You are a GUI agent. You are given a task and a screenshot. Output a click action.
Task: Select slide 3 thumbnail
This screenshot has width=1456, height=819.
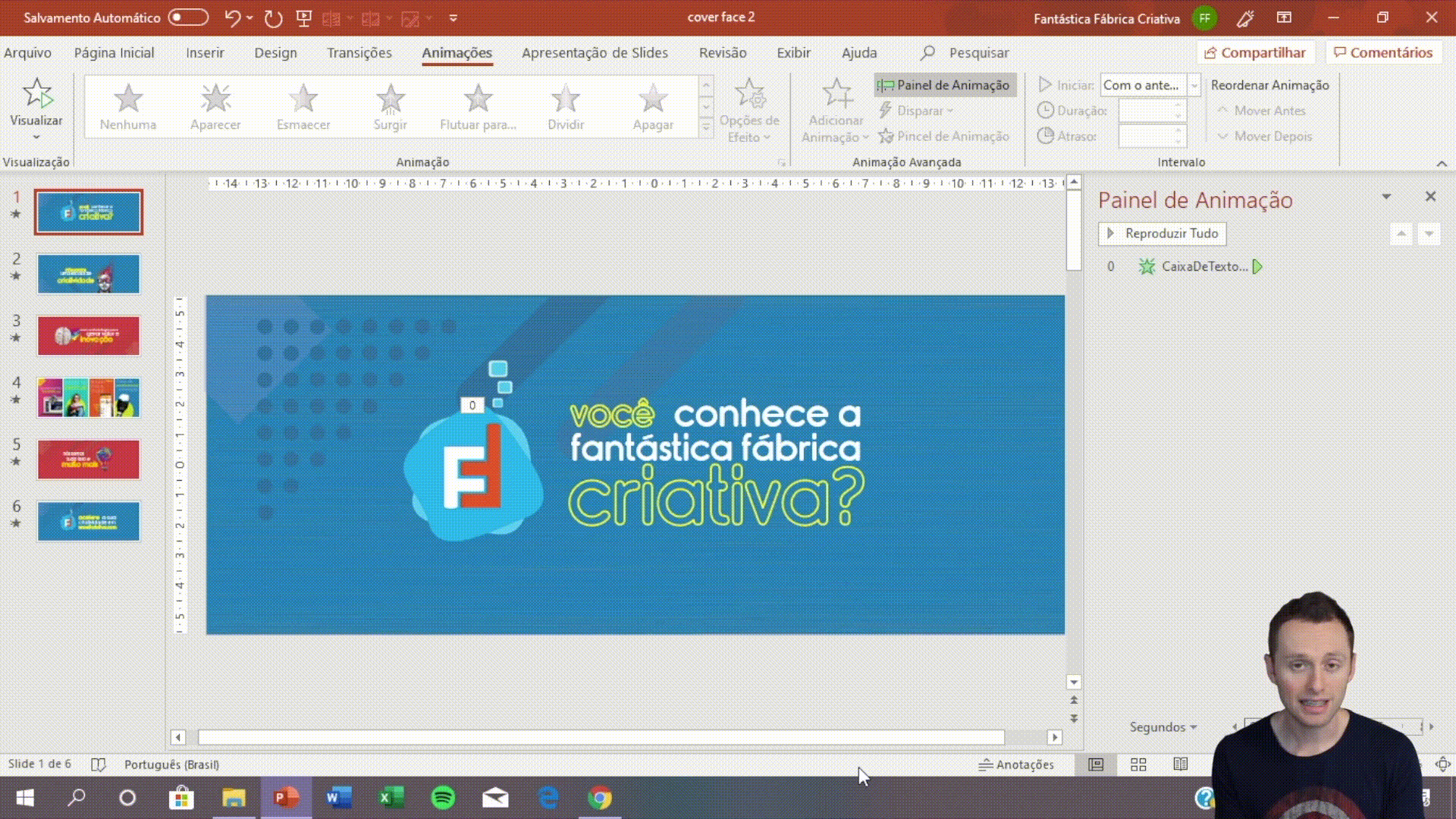click(89, 336)
